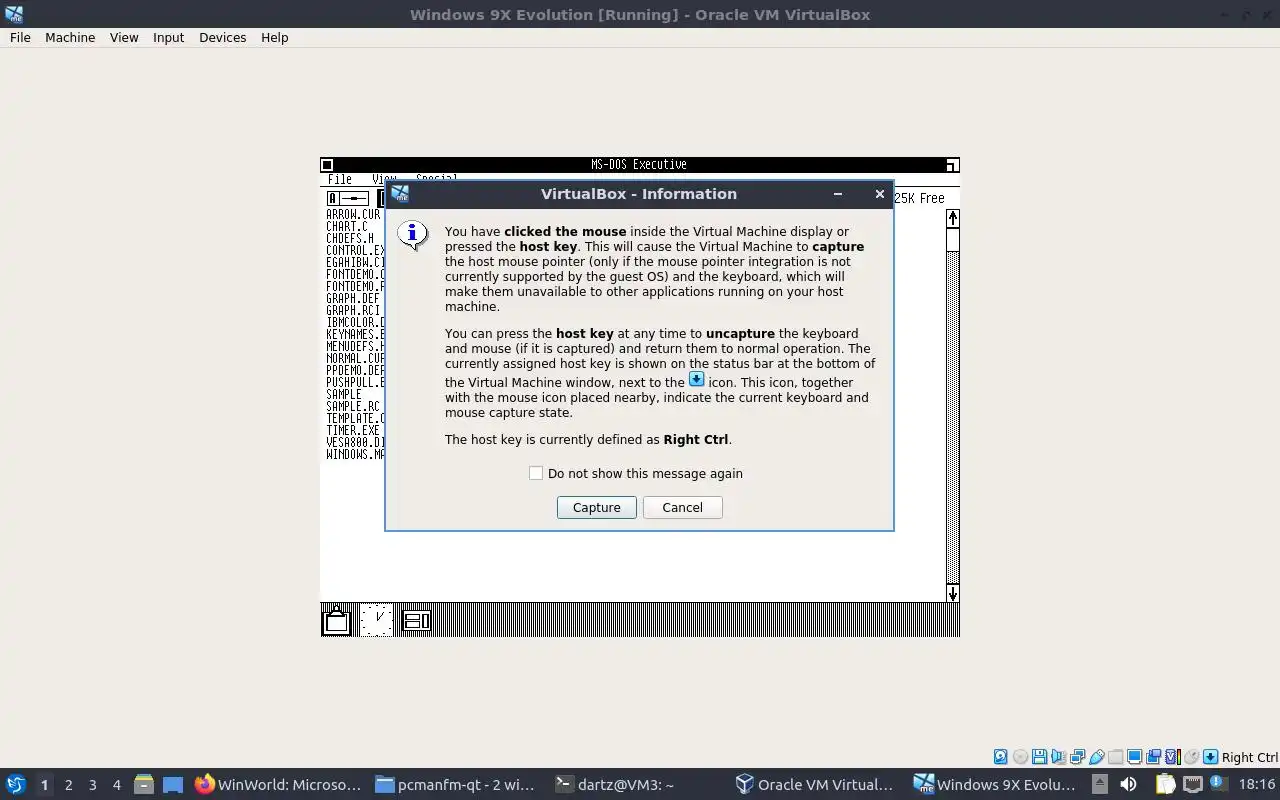The height and width of the screenshot is (800, 1280).
Task: Click the Cancel button in the dialog
Action: 682,507
